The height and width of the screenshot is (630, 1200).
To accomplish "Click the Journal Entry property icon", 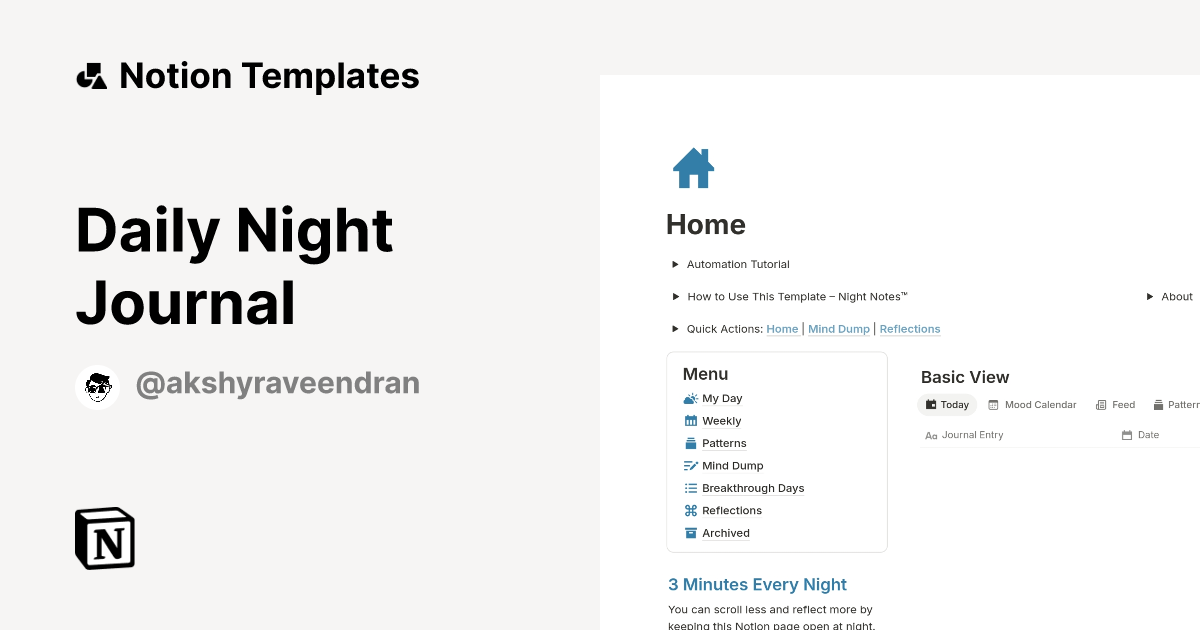I will [x=932, y=434].
